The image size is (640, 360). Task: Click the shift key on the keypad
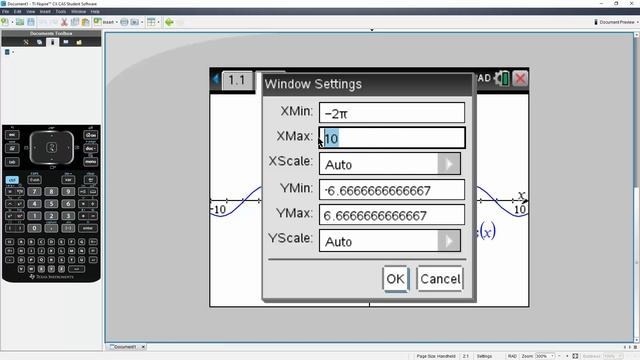coord(35,180)
